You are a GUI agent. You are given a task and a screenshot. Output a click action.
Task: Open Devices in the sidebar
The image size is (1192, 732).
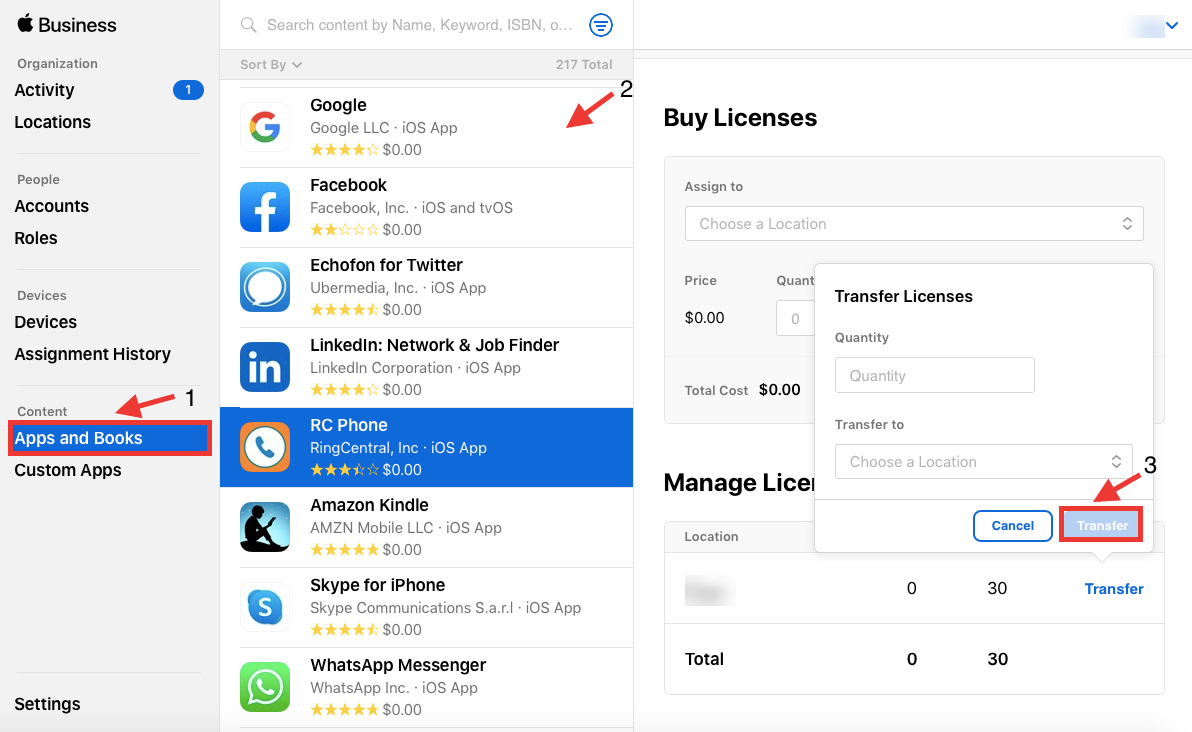coord(46,322)
